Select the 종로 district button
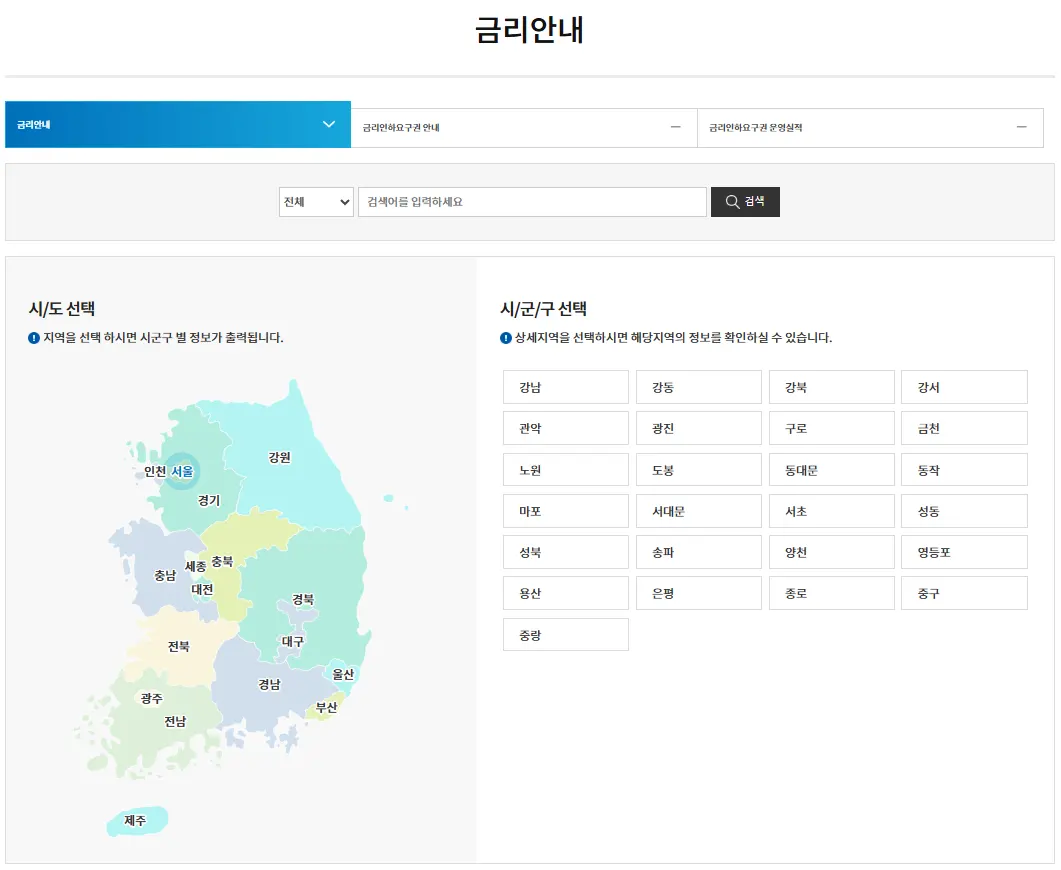1061x870 pixels. coord(830,592)
